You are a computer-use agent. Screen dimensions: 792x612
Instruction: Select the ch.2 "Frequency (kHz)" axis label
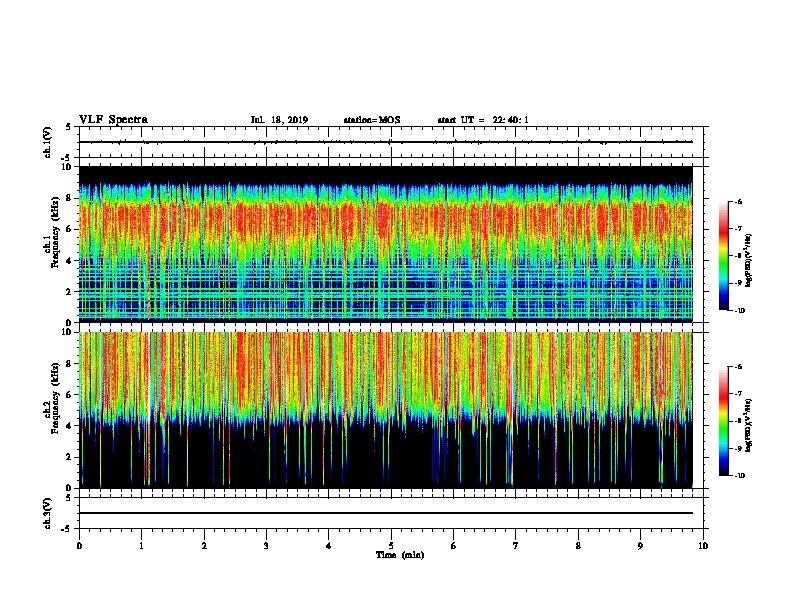[x=55, y=398]
